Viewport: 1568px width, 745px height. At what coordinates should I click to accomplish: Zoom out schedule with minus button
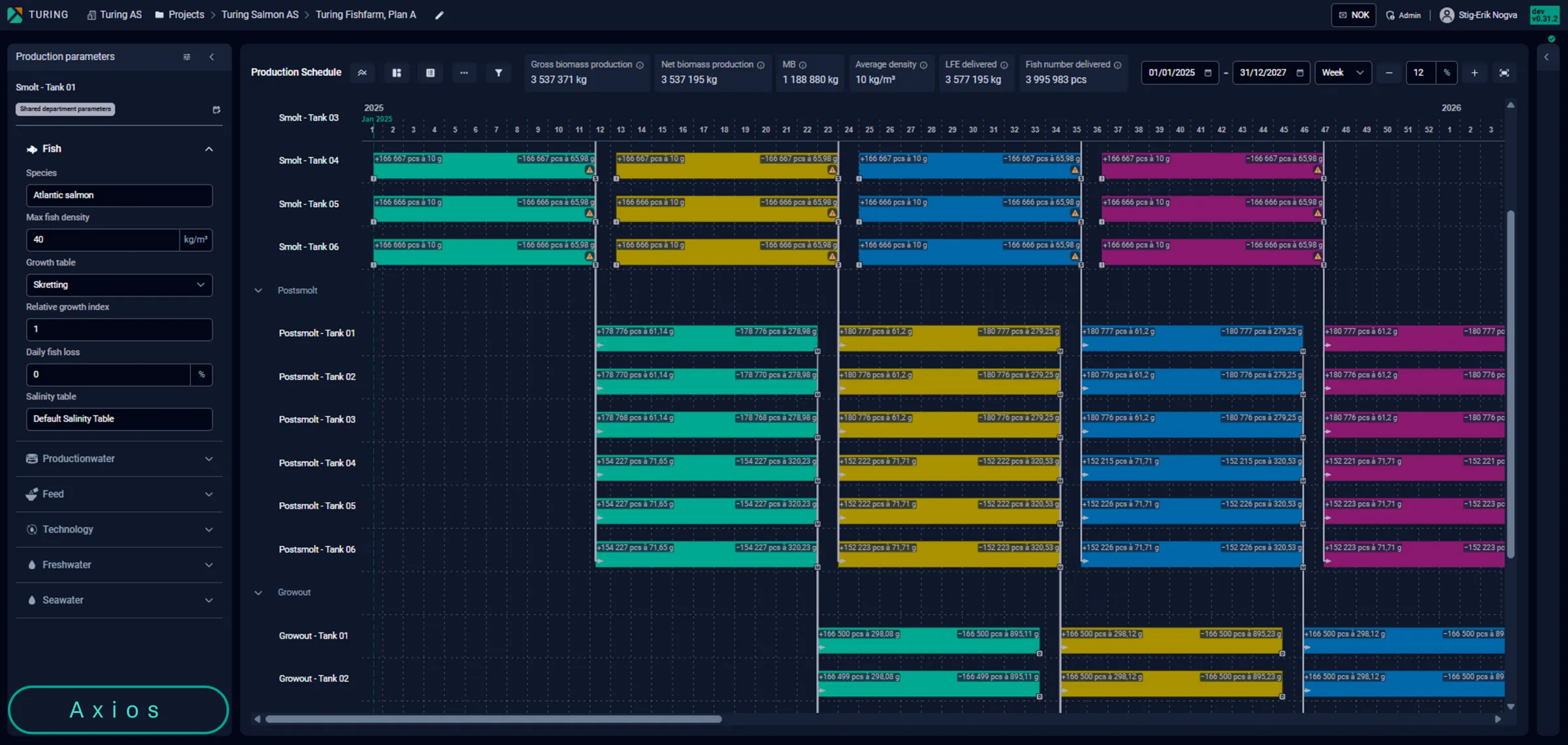tap(1389, 72)
